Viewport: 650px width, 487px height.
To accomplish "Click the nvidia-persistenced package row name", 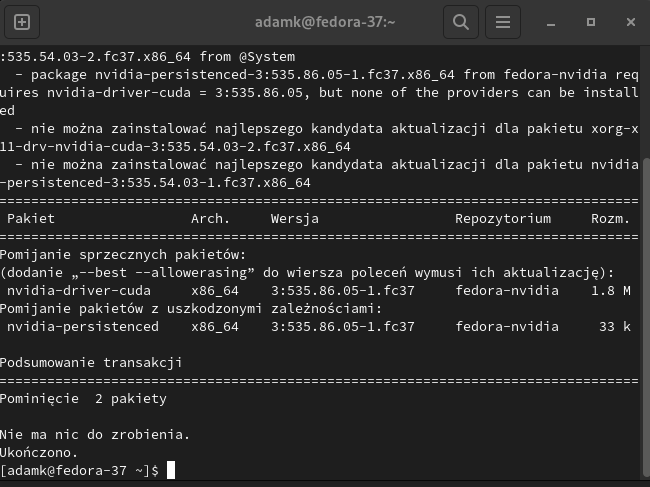I will (82, 327).
